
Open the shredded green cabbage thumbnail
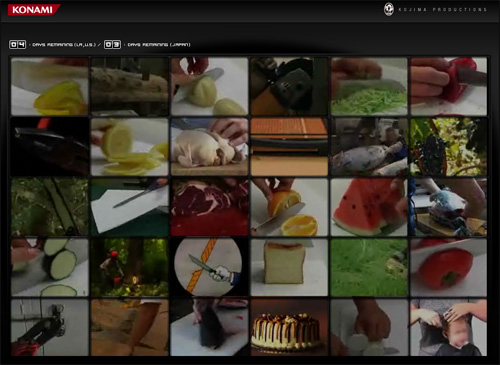[369, 86]
